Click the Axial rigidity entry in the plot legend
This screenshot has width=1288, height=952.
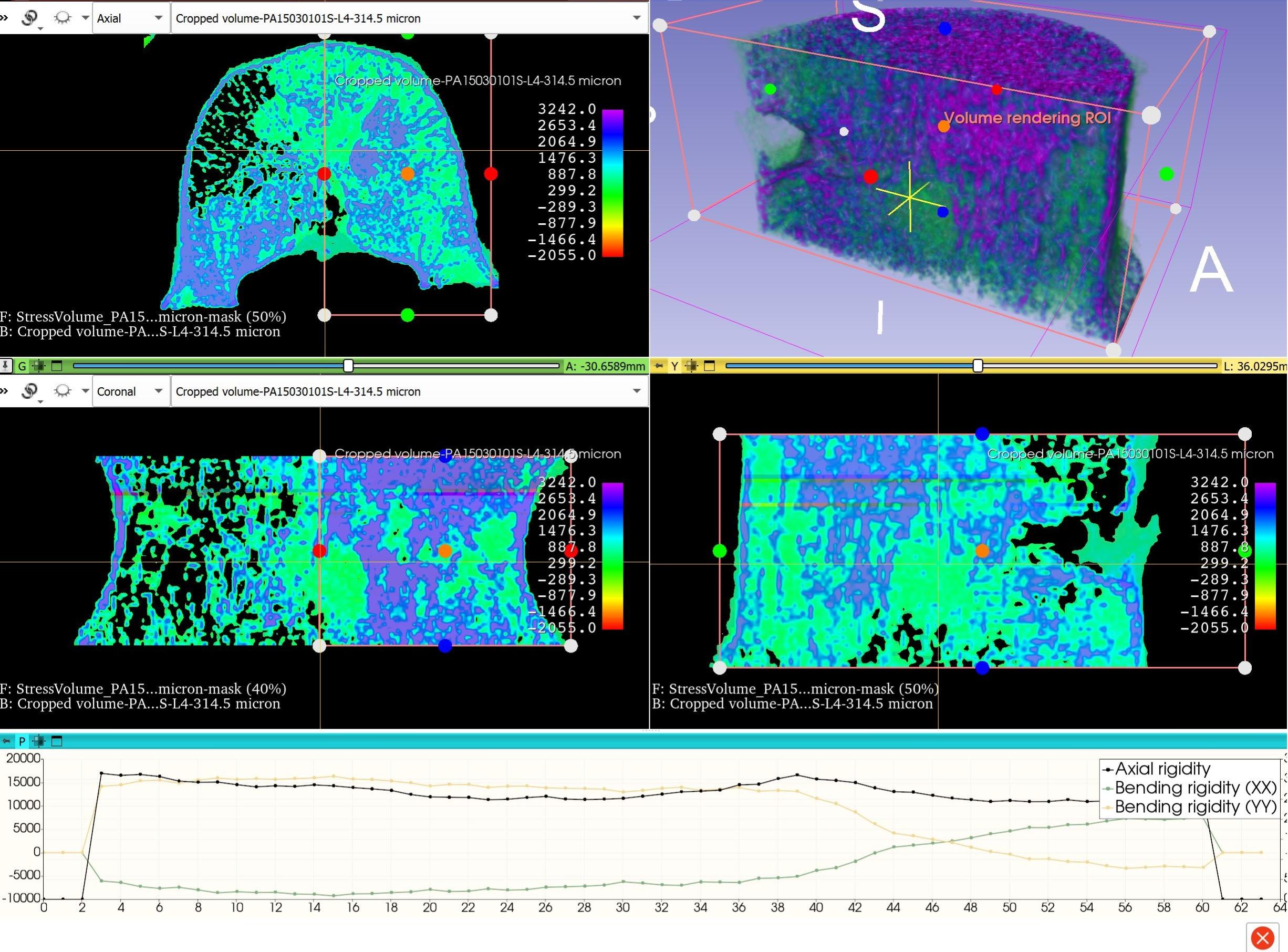(x=1161, y=769)
